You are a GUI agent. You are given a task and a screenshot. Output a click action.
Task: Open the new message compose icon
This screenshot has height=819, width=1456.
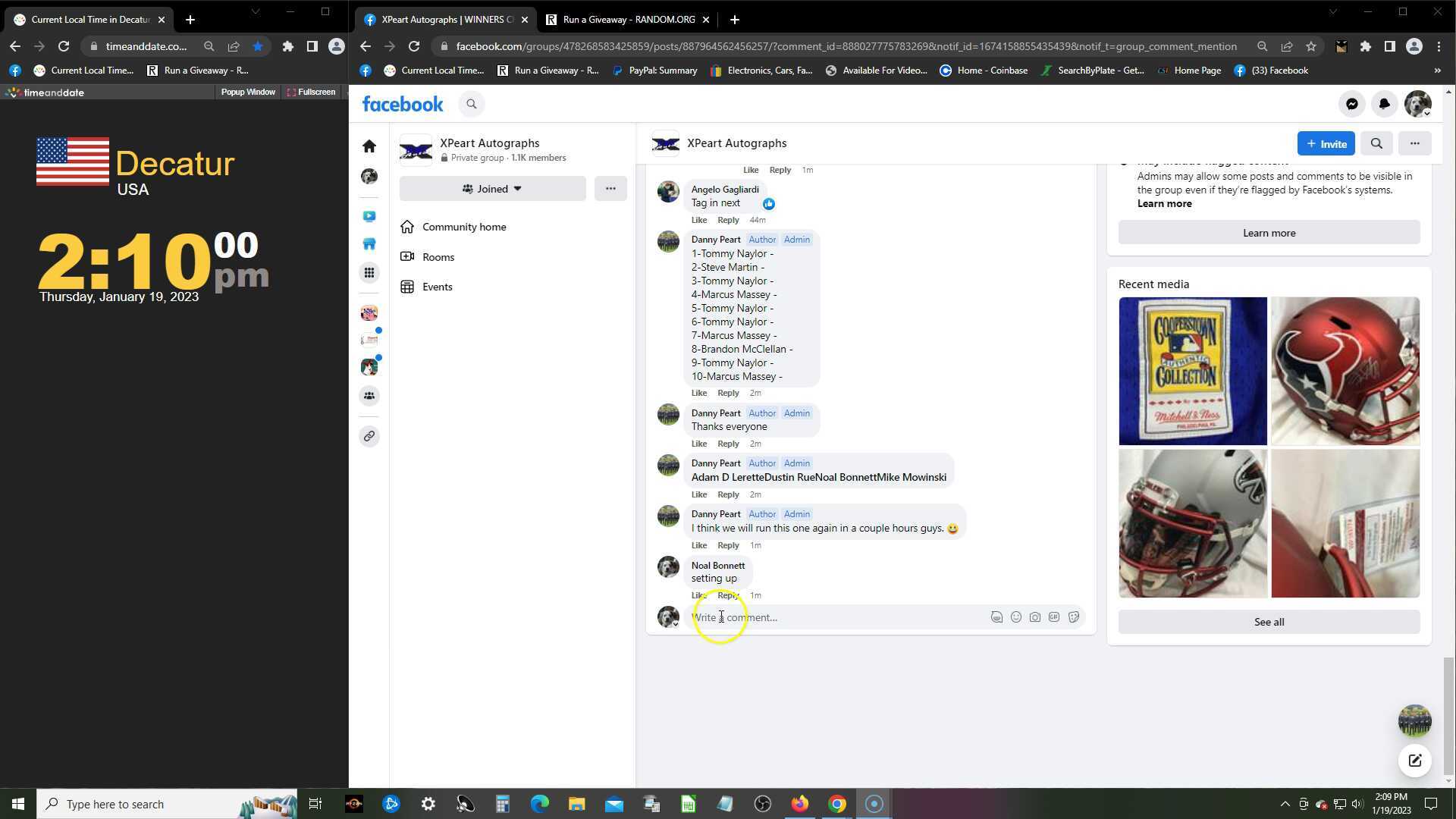coord(1414,761)
